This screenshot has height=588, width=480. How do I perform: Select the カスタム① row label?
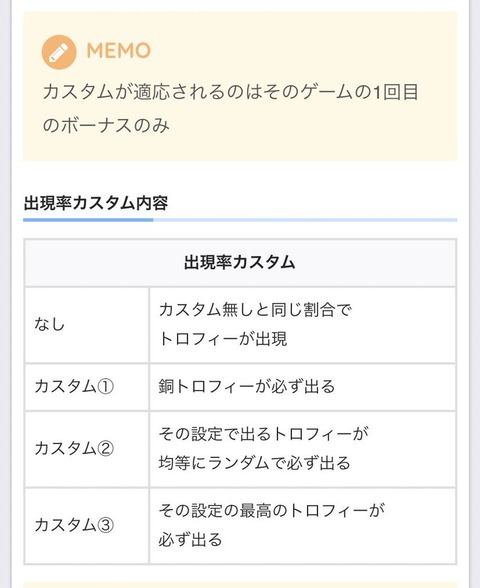[x=74, y=387]
